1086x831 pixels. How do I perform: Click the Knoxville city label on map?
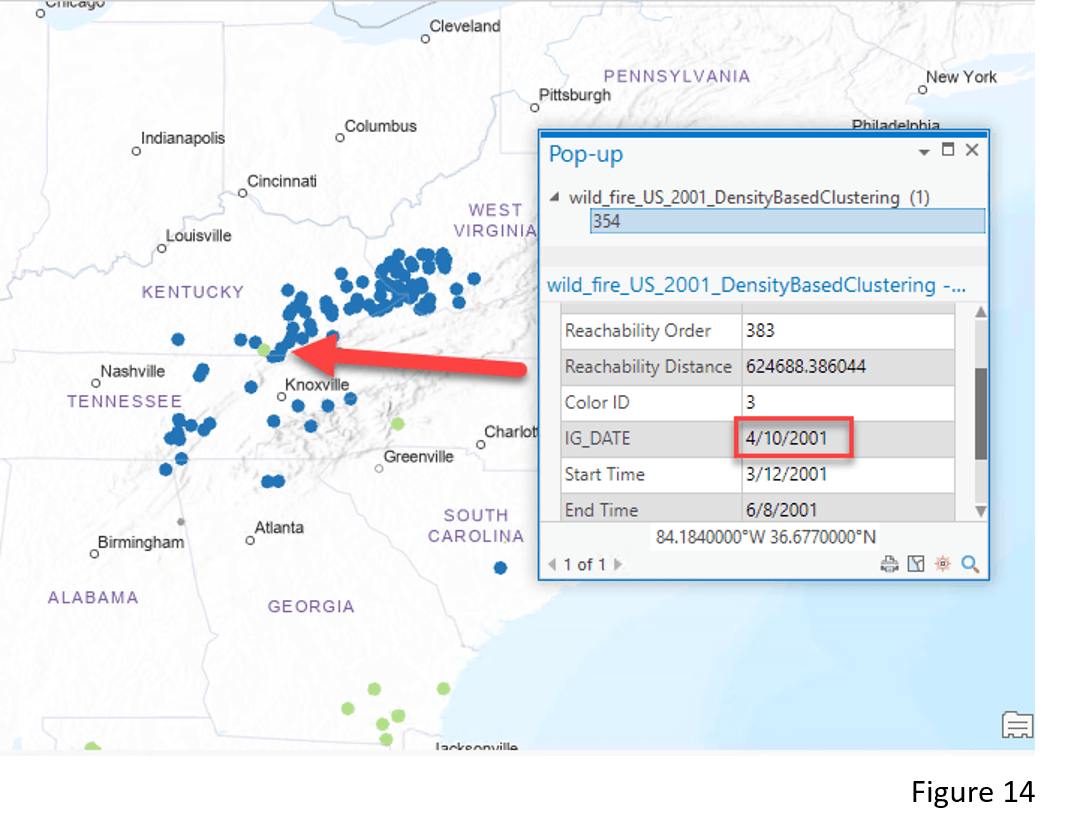tap(317, 384)
